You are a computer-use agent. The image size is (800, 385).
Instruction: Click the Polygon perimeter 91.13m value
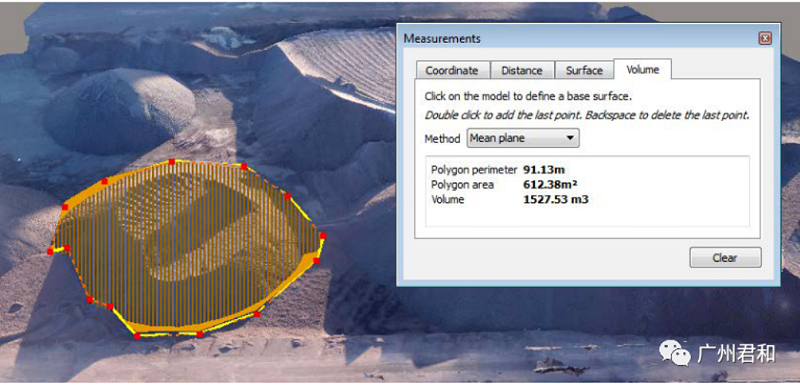(x=544, y=170)
